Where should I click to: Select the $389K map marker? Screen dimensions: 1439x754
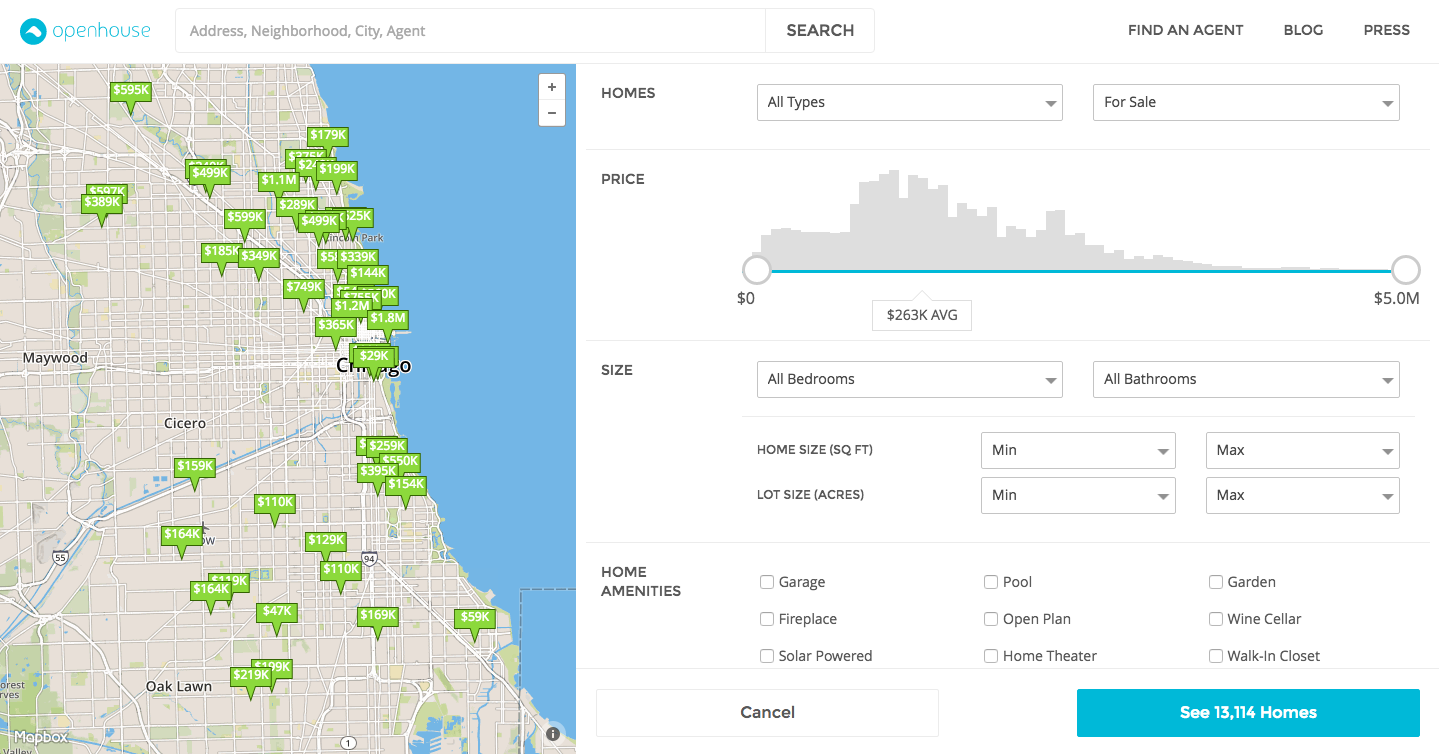(x=102, y=202)
